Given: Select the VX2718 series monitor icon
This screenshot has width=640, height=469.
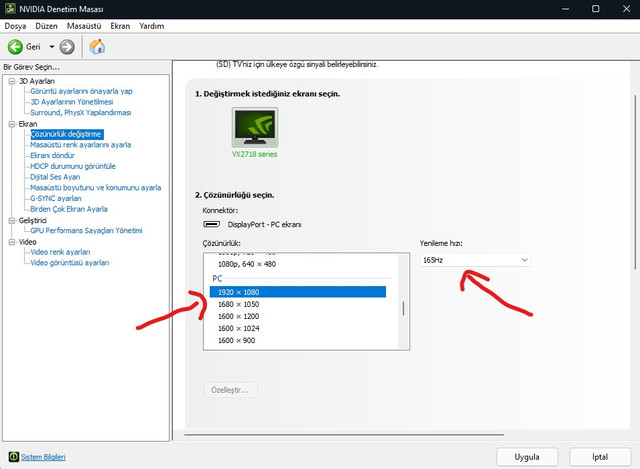Looking at the screenshot, I should (x=257, y=128).
